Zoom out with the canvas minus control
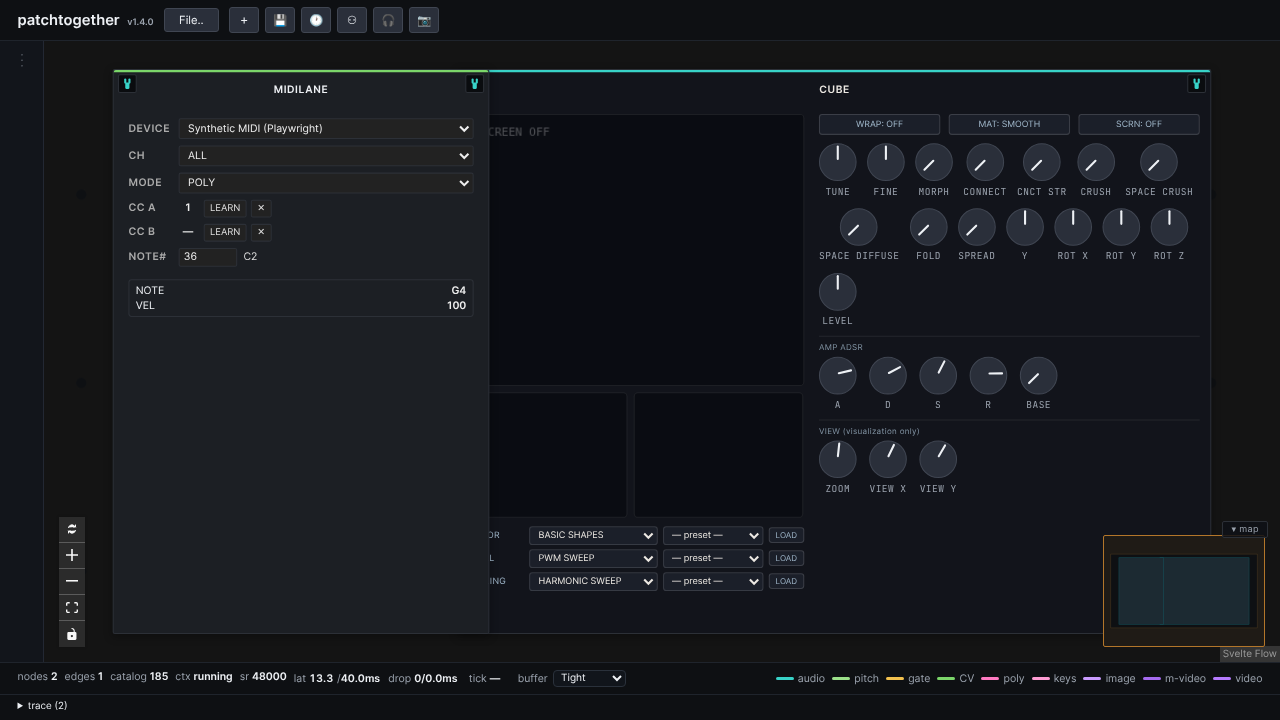 72,581
